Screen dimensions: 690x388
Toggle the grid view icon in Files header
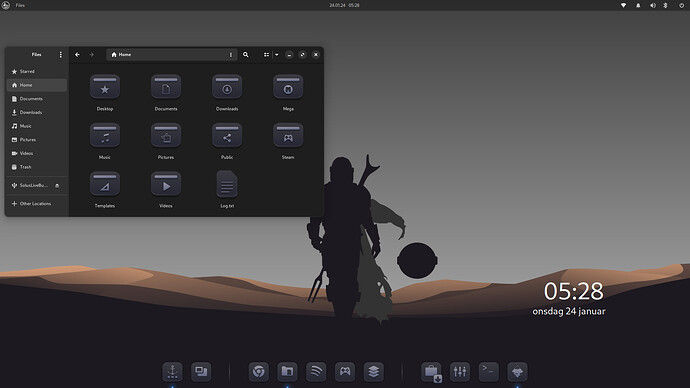pos(266,55)
